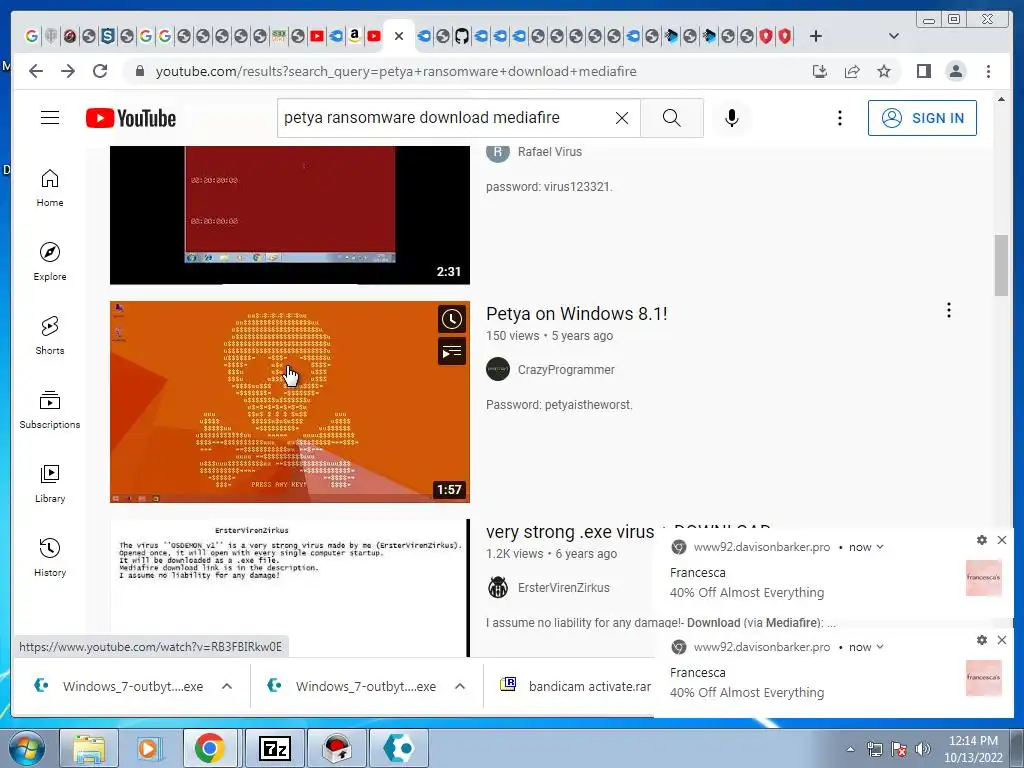Open Explore in the YouTube sidebar
Image resolution: width=1024 pixels, height=768 pixels.
point(50,262)
